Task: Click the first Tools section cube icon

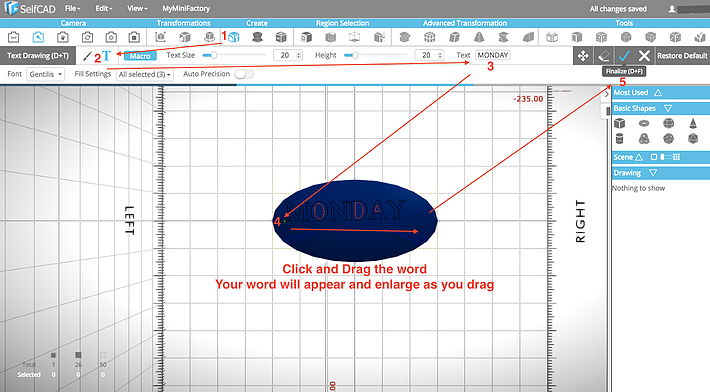Action: 552,37
